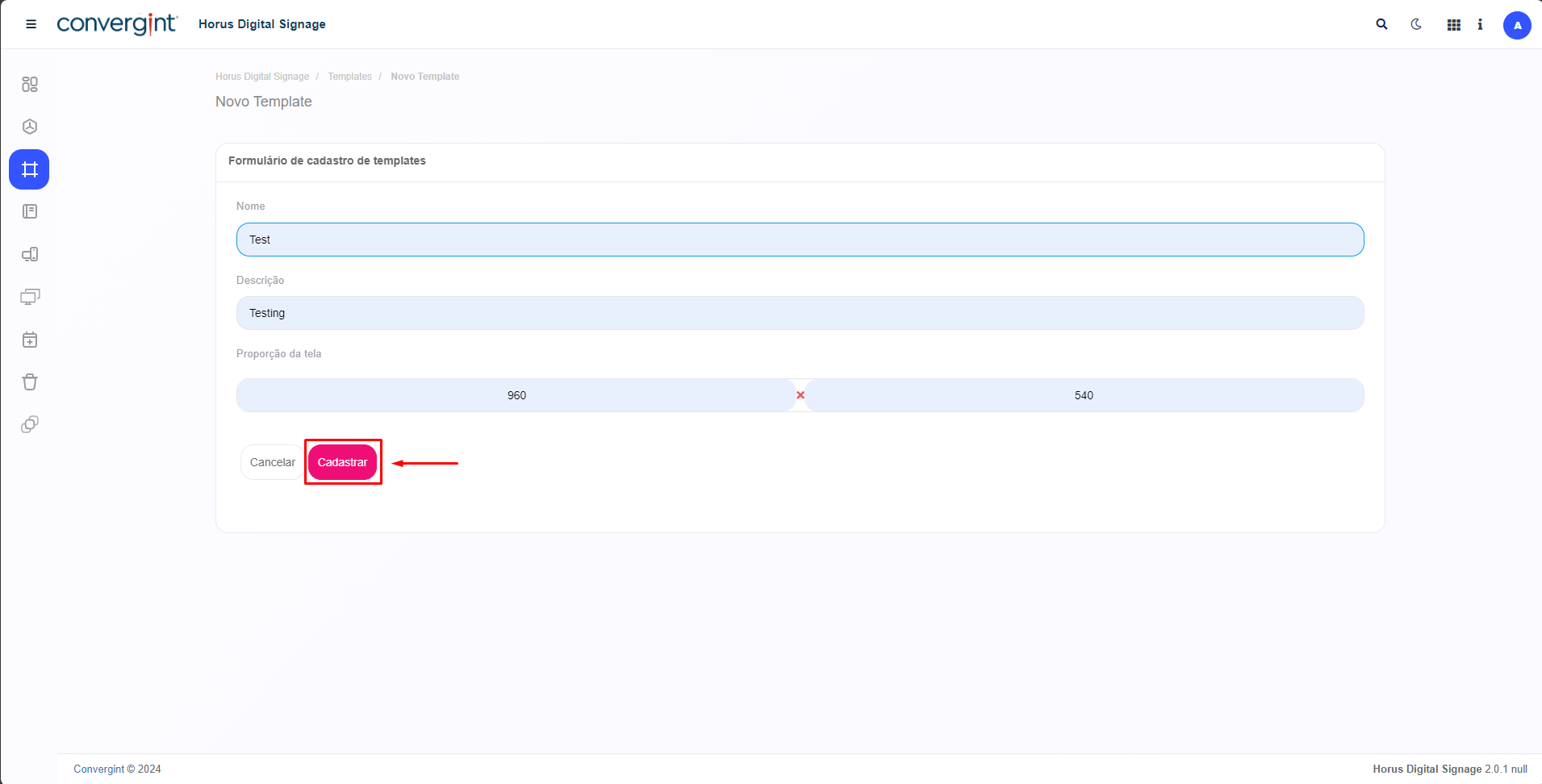The height and width of the screenshot is (784, 1542).
Task: Select the active templates frame icon
Action: coord(30,169)
